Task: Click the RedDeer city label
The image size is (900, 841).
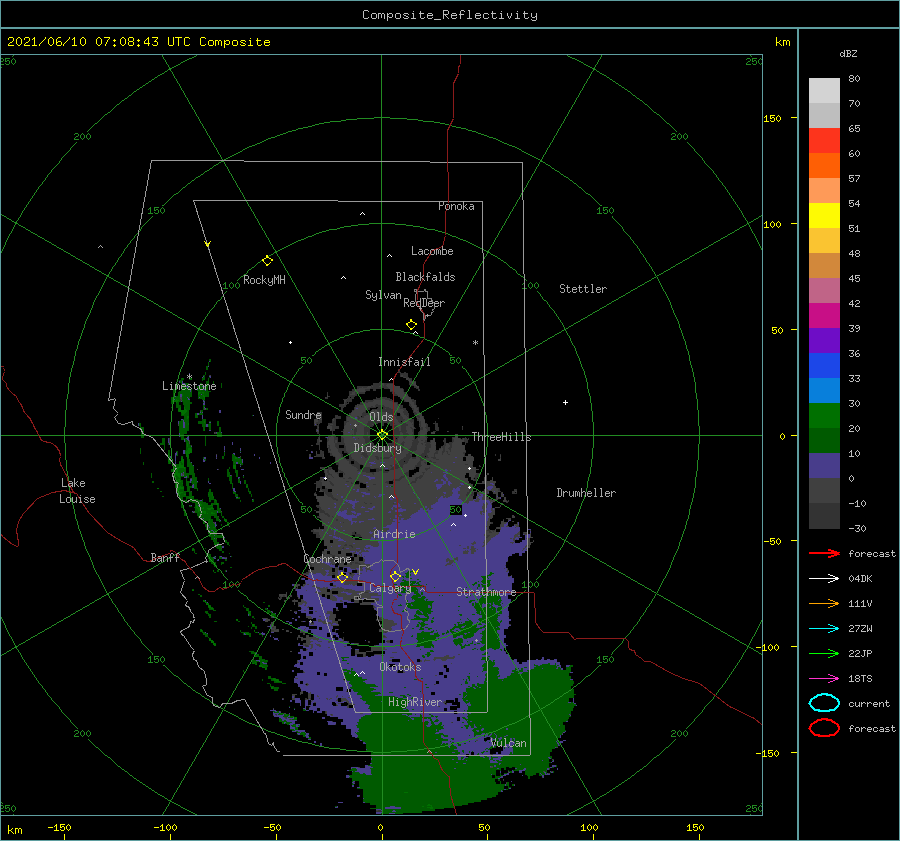Action: [424, 303]
